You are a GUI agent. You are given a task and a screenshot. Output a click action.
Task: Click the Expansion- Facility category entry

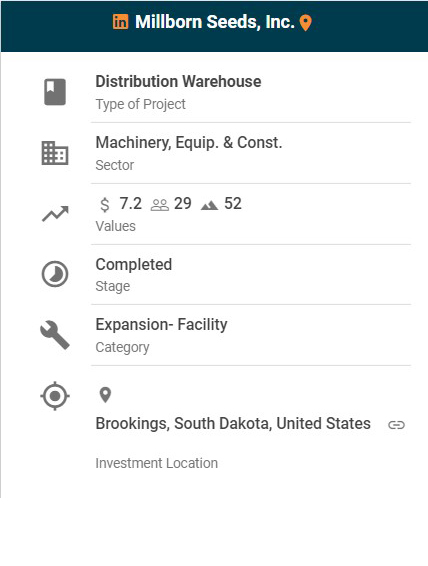[161, 325]
